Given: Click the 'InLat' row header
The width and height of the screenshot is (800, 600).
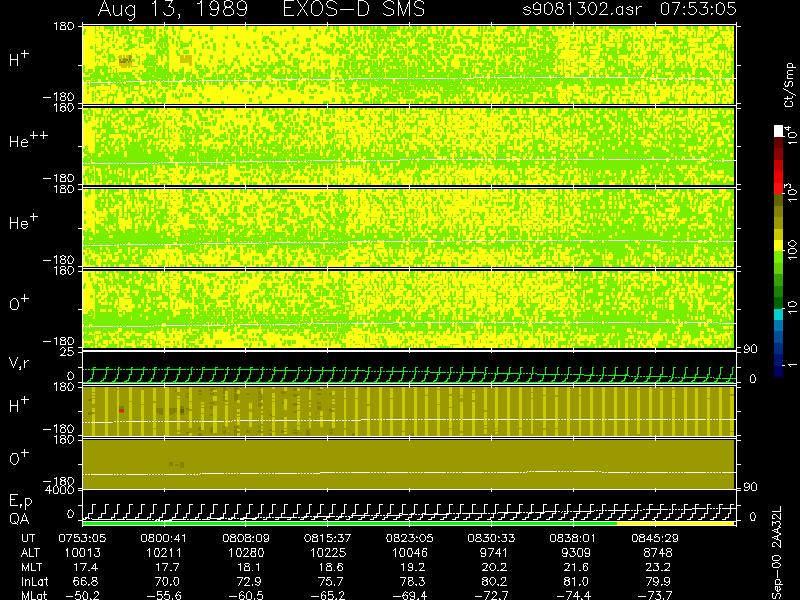Looking at the screenshot, I should point(34,581).
